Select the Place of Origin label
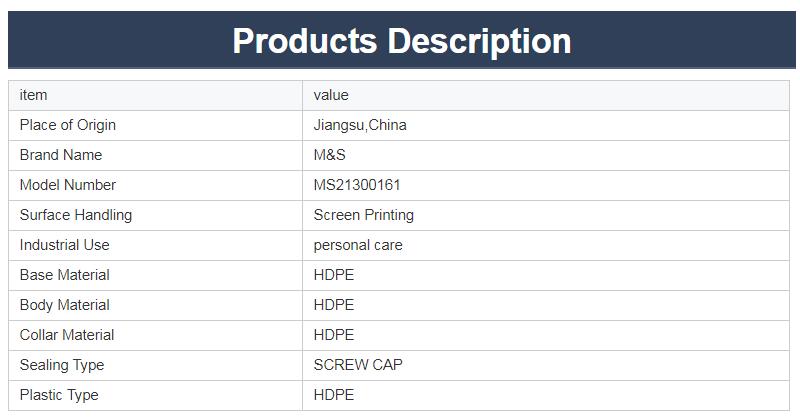The width and height of the screenshot is (800, 417). 68,125
